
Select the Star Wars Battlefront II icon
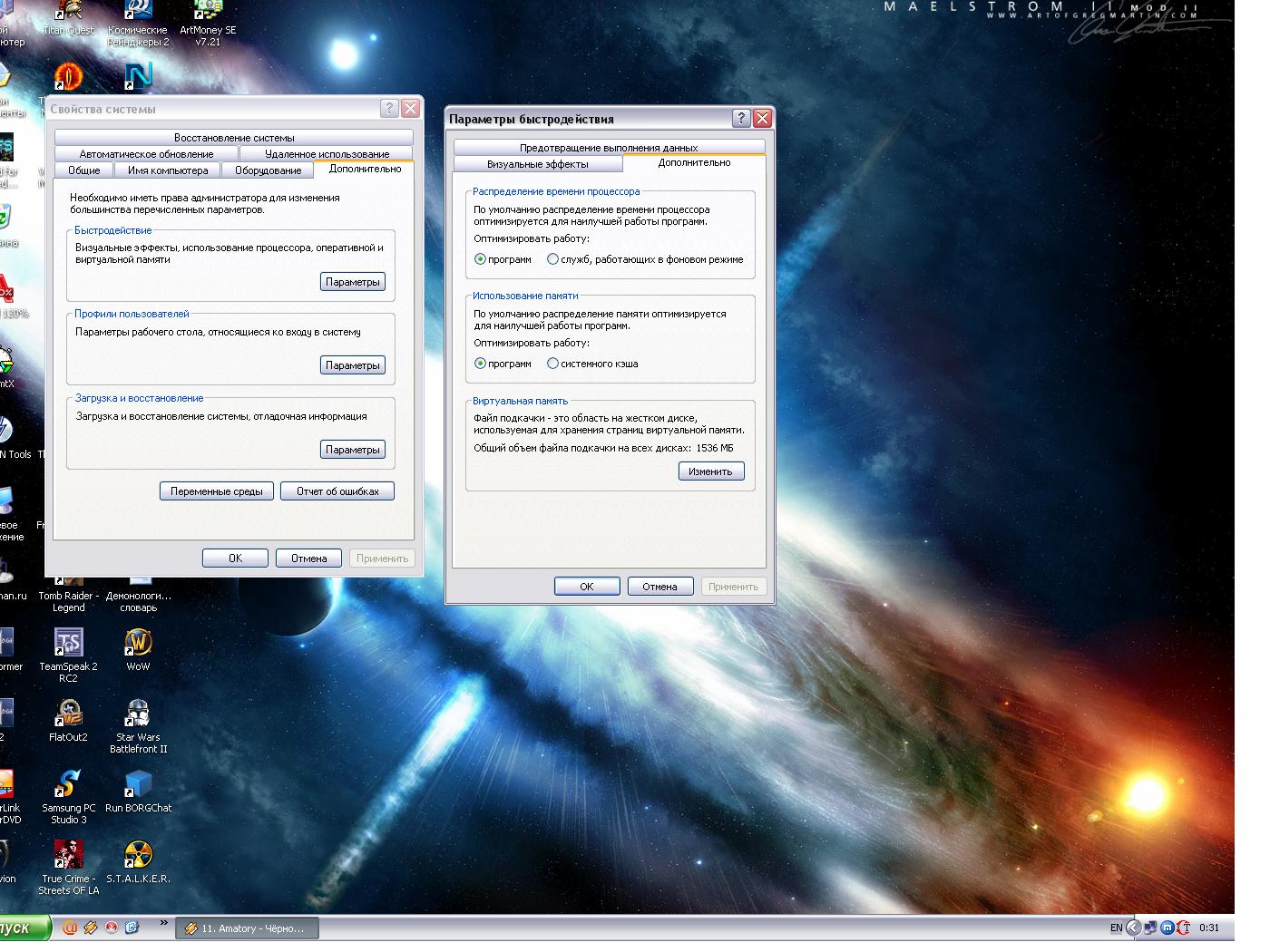(138, 725)
